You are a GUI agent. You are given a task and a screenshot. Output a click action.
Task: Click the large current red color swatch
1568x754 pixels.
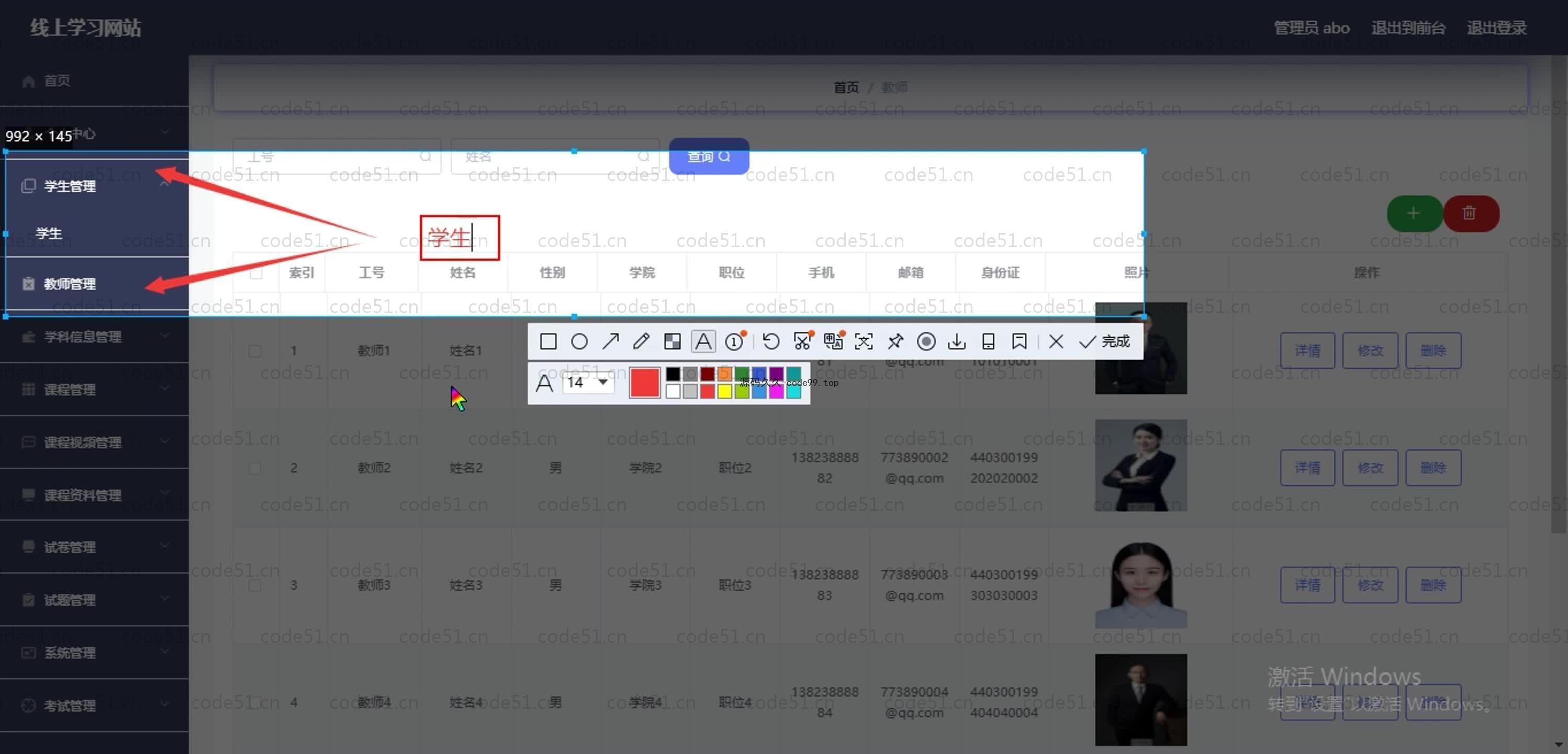click(x=645, y=383)
